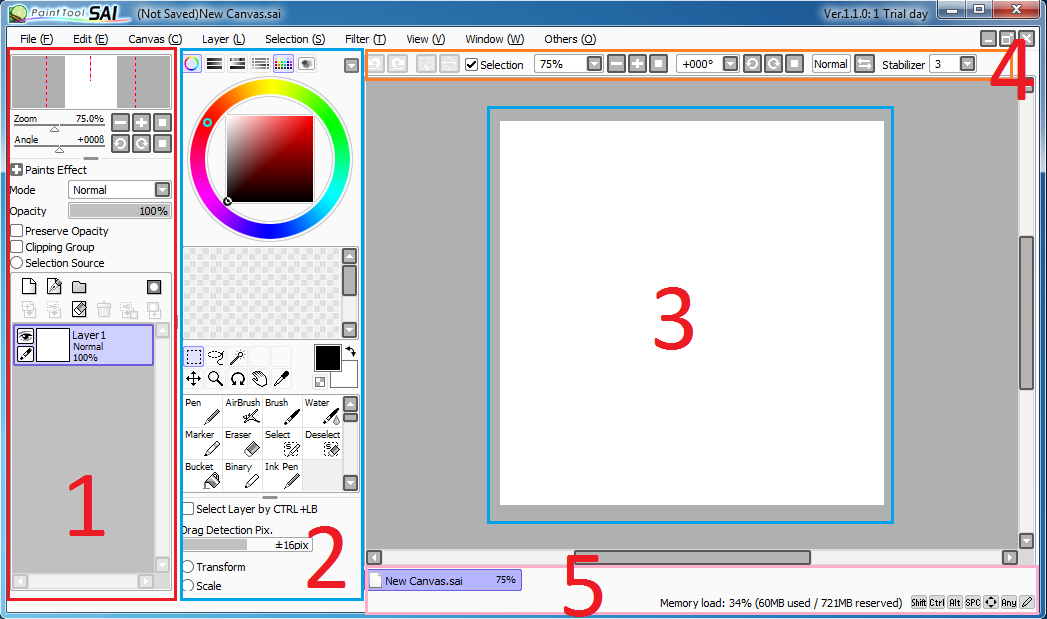The image size is (1047, 619).
Task: Select the Zoom magnifier tool
Action: [215, 379]
